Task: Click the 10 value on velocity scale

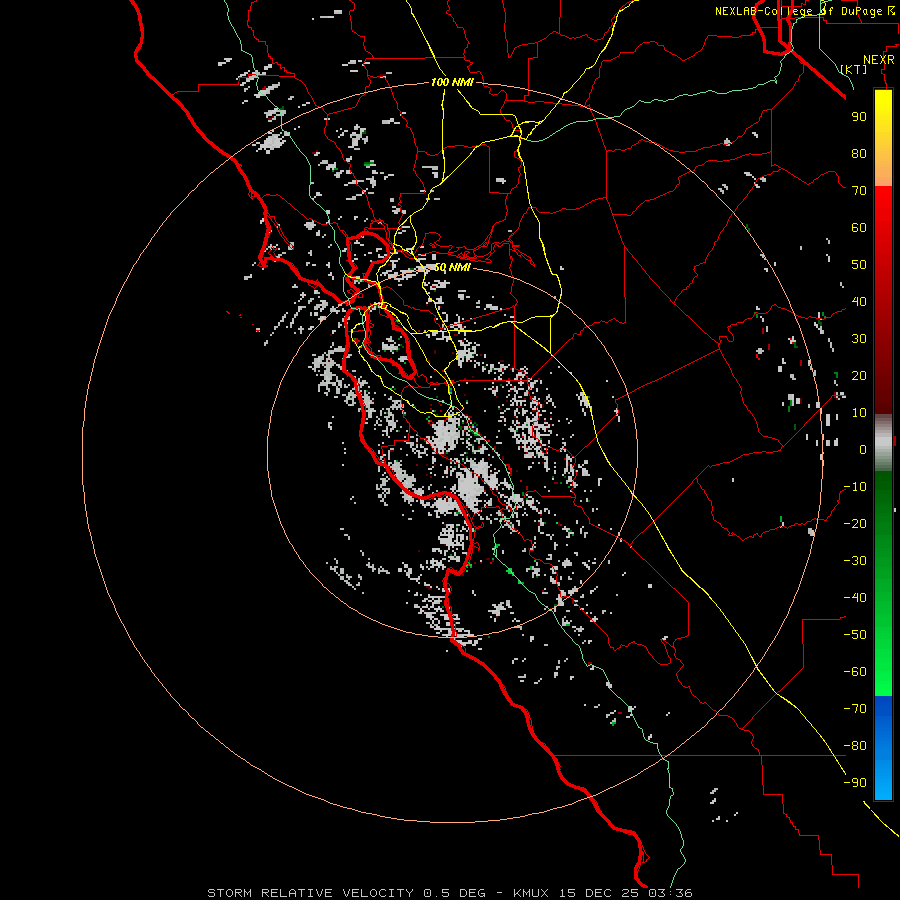Action: tap(859, 413)
